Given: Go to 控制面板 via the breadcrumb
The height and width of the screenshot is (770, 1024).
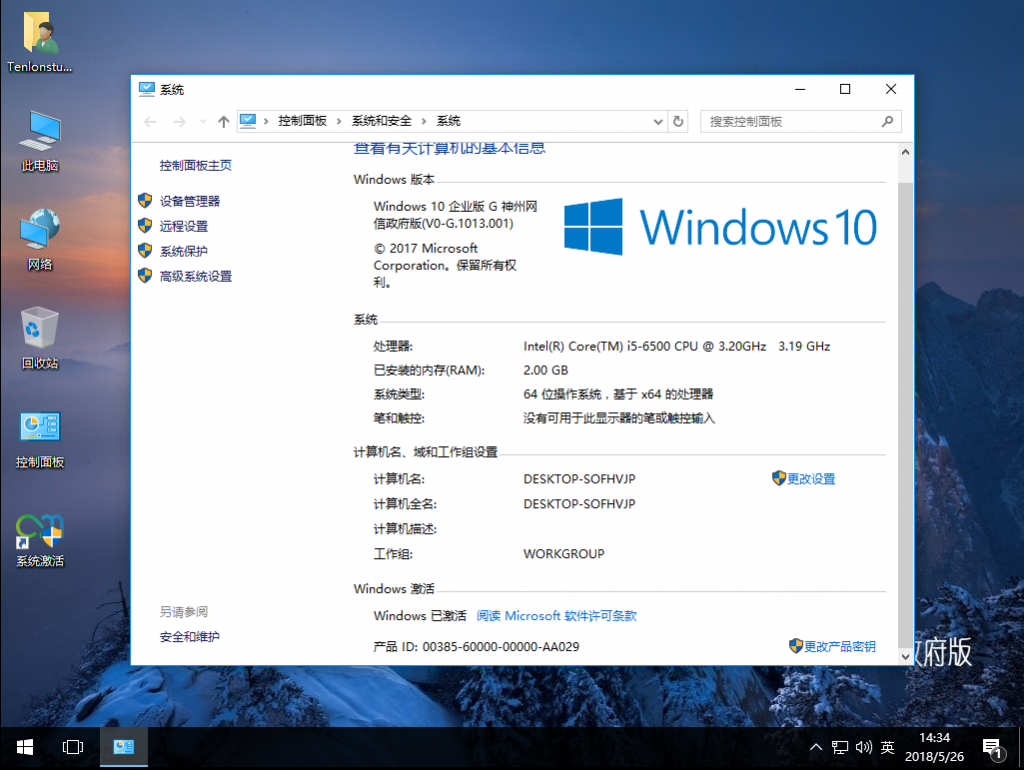Looking at the screenshot, I should 301,120.
